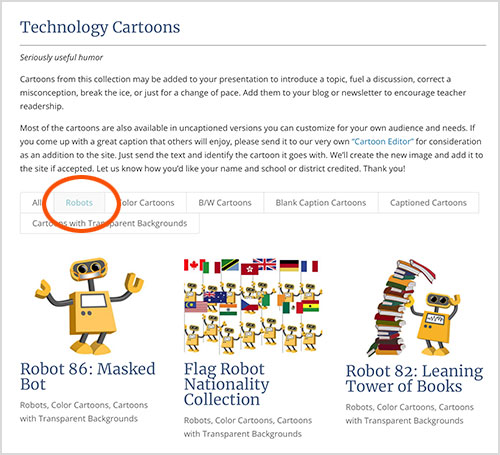The width and height of the screenshot is (500, 455).
Task: Open Robot 86: Masked Bot title link
Action: (x=88, y=376)
